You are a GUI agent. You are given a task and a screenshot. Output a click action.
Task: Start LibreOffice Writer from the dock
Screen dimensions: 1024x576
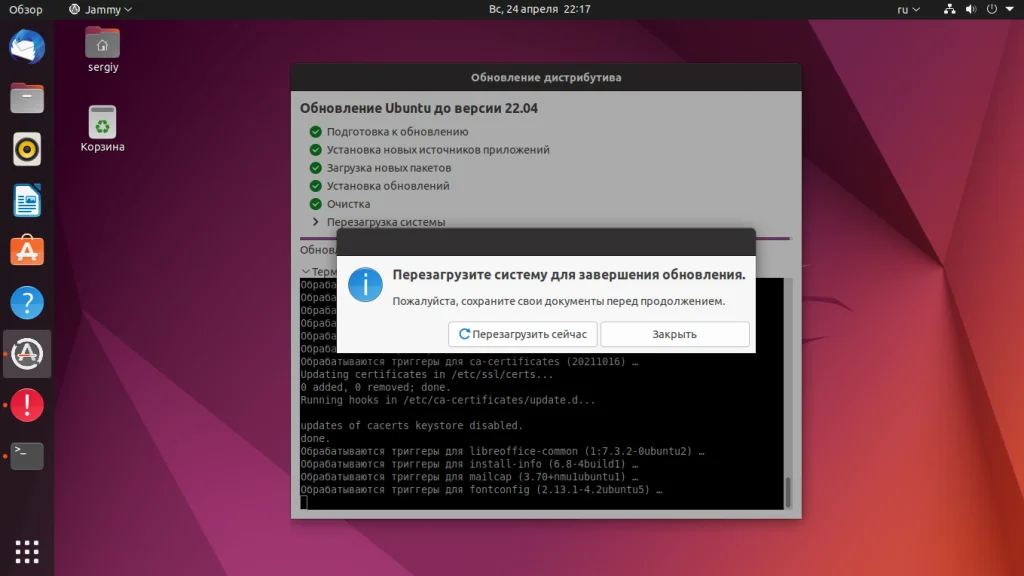pyautogui.click(x=26, y=200)
